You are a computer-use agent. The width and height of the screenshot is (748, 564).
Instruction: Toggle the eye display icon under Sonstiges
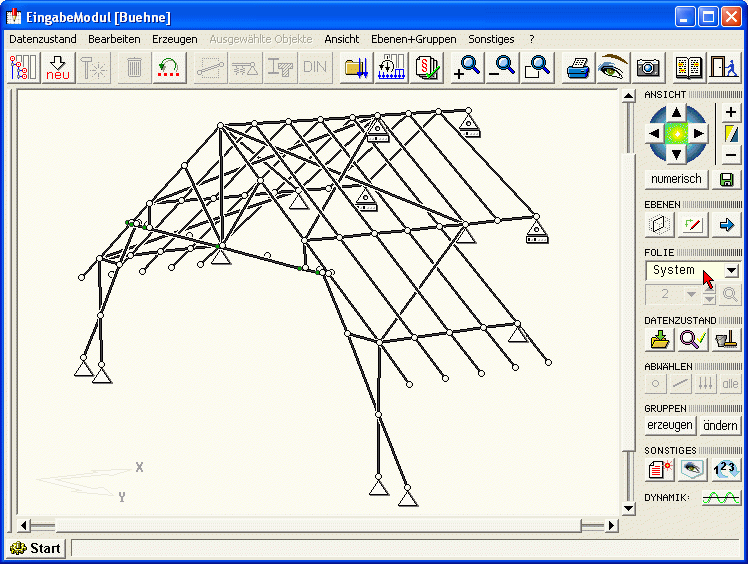692,468
